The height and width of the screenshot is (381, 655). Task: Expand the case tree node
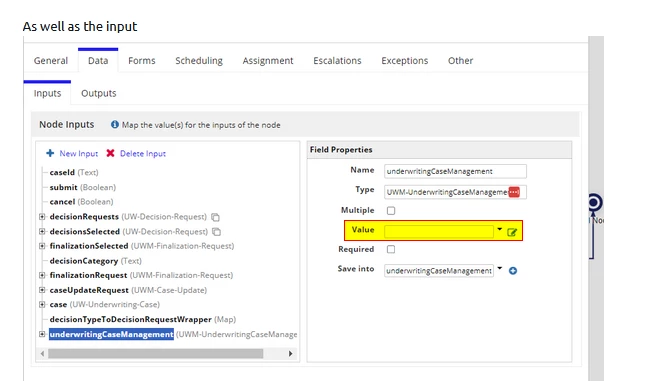[42, 304]
